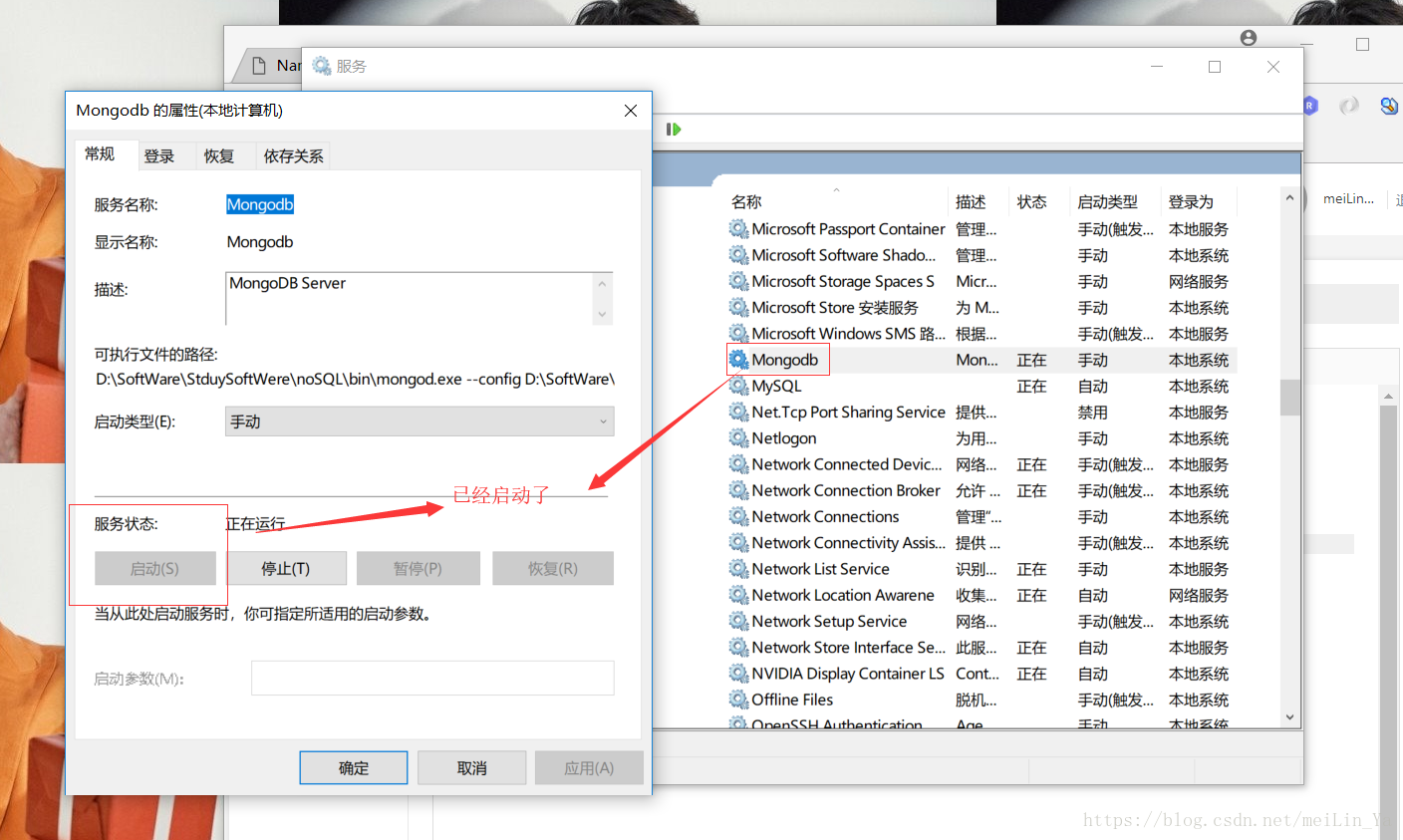
Task: Click the highlighted Mongodb service name field
Action: (x=260, y=204)
